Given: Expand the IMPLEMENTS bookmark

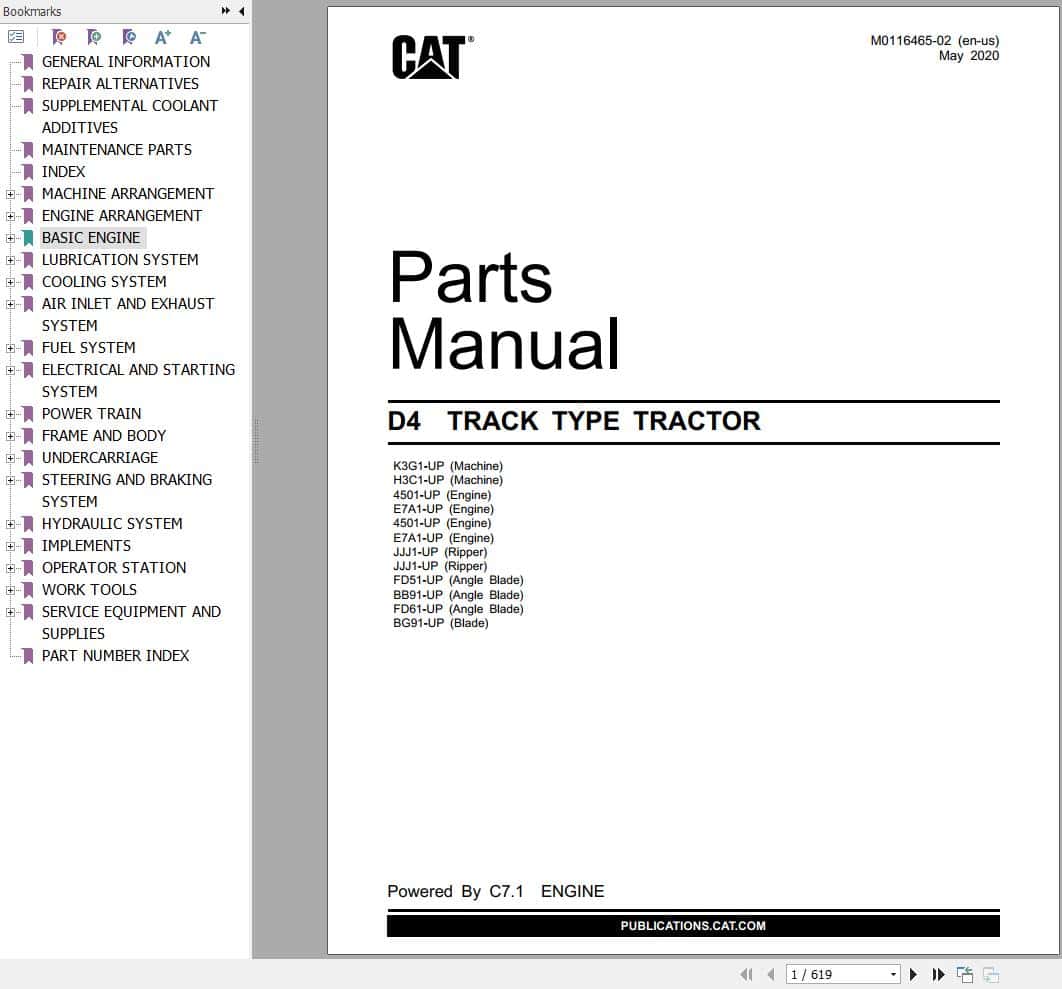Looking at the screenshot, I should [10, 547].
